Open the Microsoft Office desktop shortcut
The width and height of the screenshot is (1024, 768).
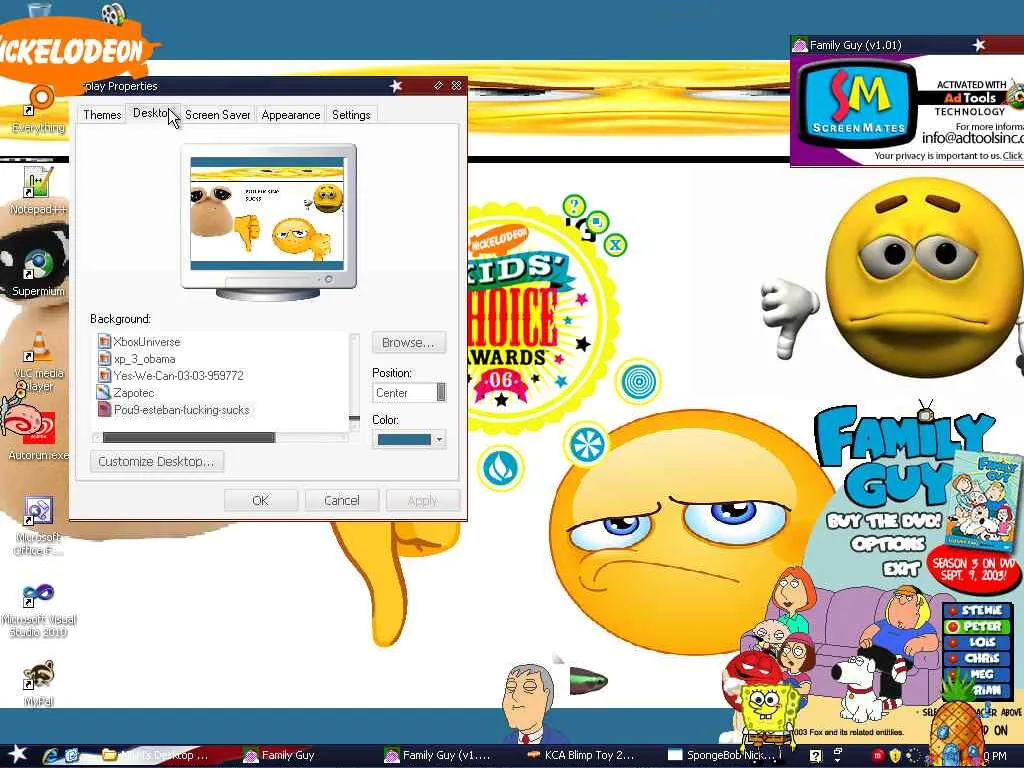(38, 526)
